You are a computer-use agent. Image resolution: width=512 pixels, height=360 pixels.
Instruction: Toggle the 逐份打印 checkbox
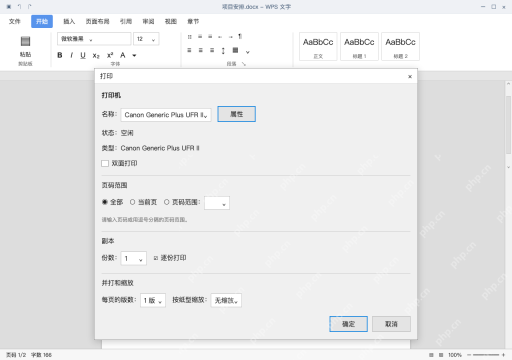(x=156, y=258)
